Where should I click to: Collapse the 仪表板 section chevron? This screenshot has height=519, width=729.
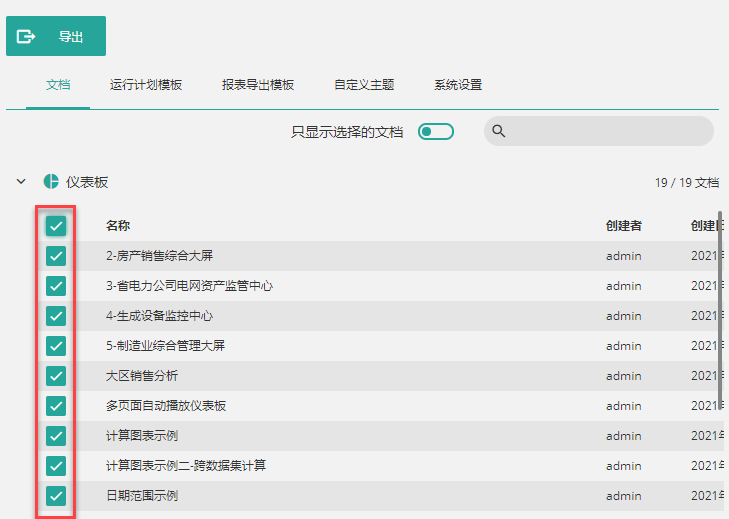pos(20,182)
